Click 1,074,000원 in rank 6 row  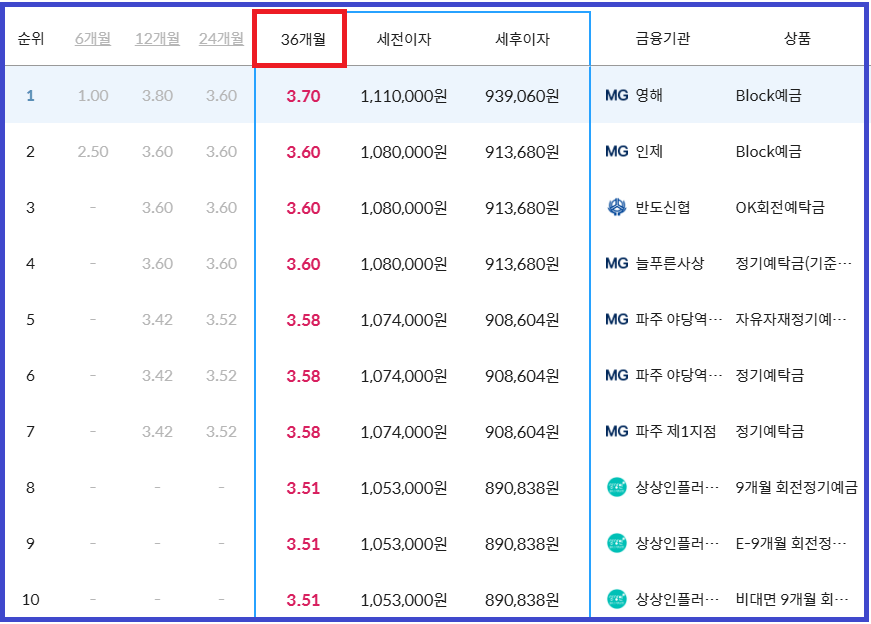click(x=404, y=376)
